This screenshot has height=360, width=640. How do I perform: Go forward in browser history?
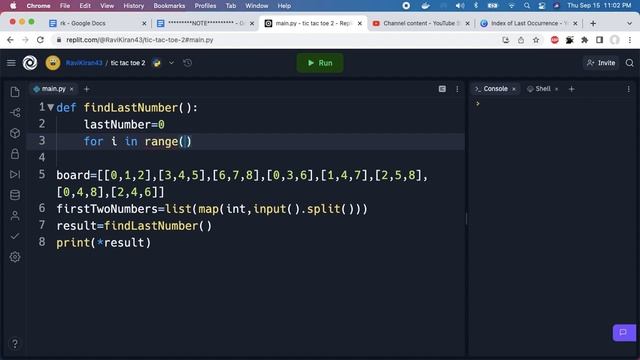click(x=25, y=40)
